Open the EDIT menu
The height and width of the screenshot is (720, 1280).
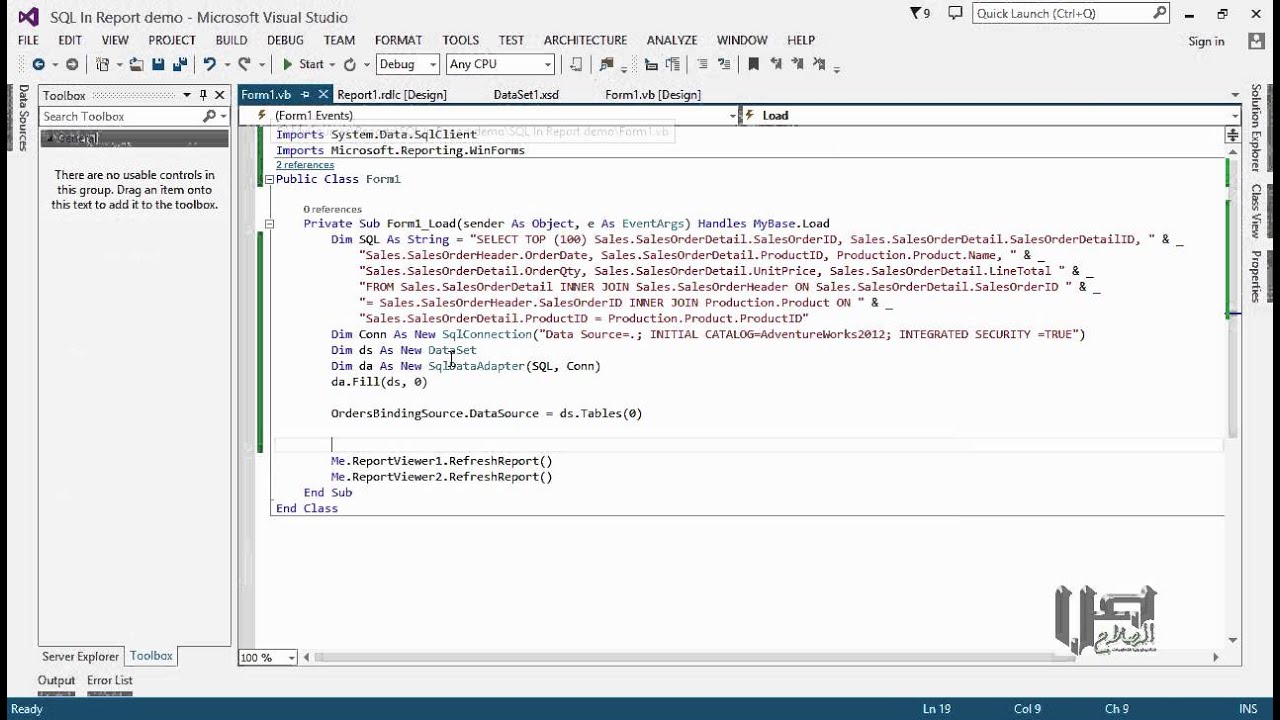coord(70,40)
